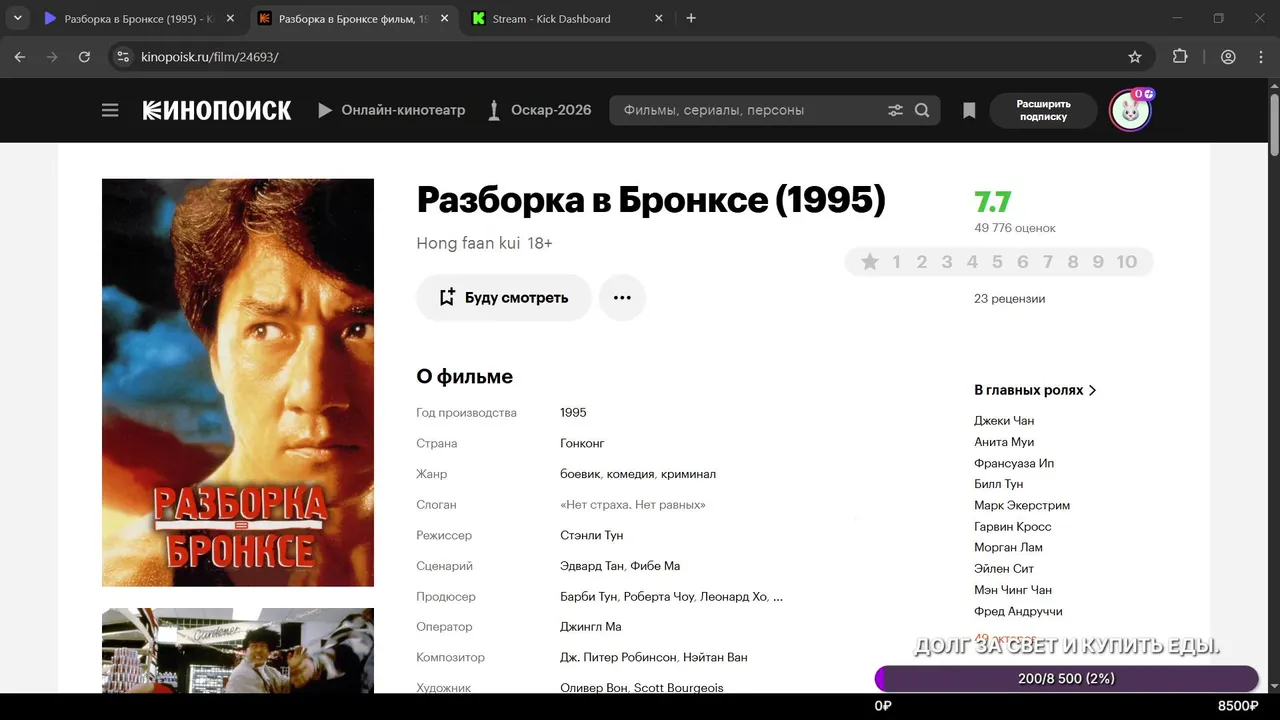Open actor Франсуаза Ип page

pyautogui.click(x=1014, y=463)
